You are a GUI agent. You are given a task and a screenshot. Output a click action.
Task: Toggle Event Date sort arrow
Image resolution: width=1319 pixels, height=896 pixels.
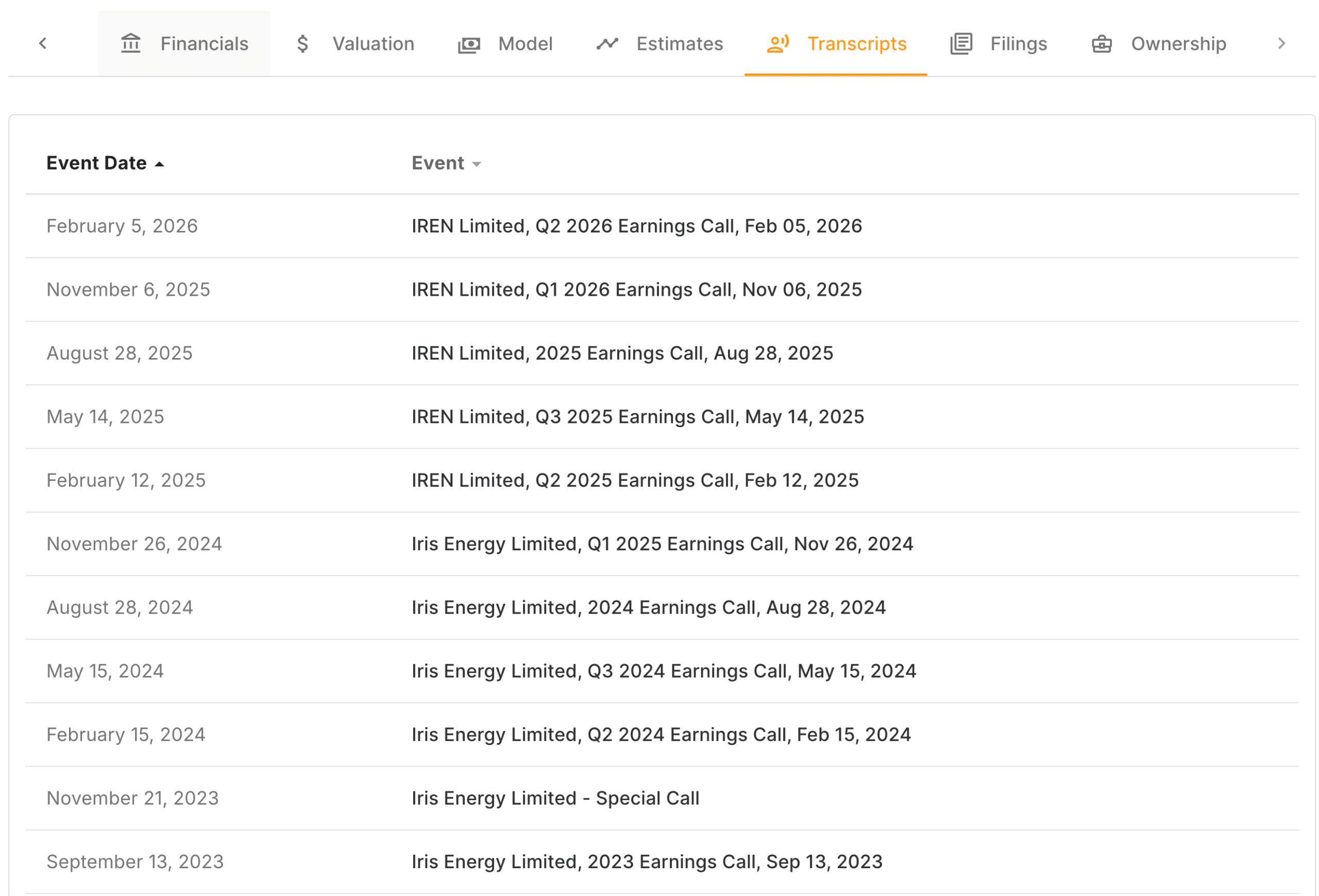[160, 164]
